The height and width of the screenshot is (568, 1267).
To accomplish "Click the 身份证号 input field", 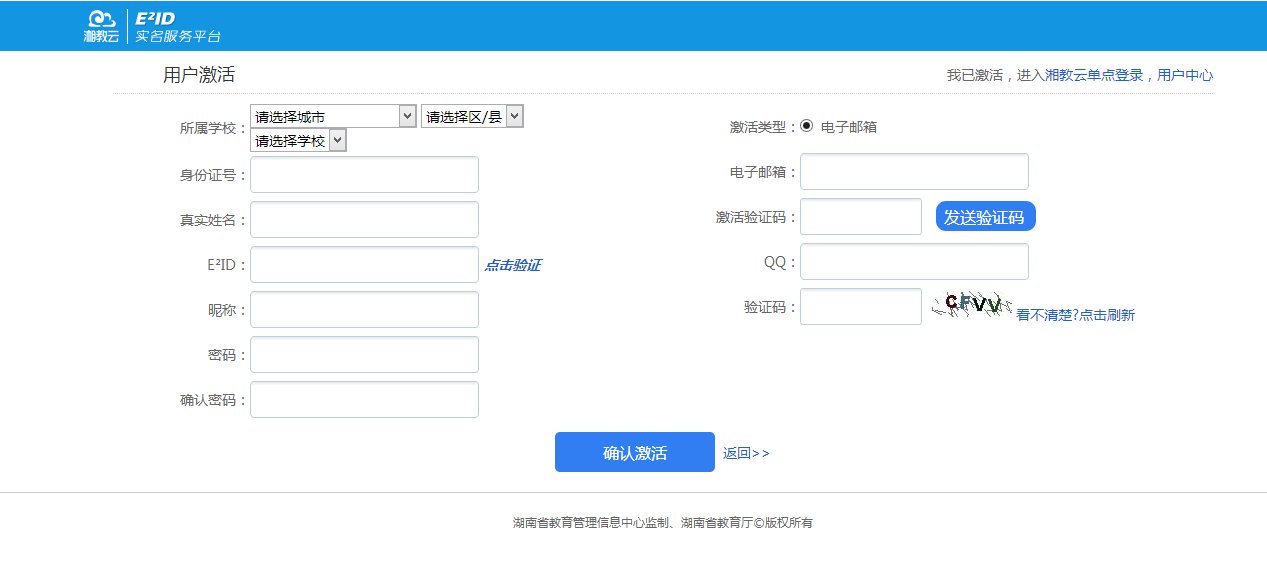I will [x=364, y=174].
